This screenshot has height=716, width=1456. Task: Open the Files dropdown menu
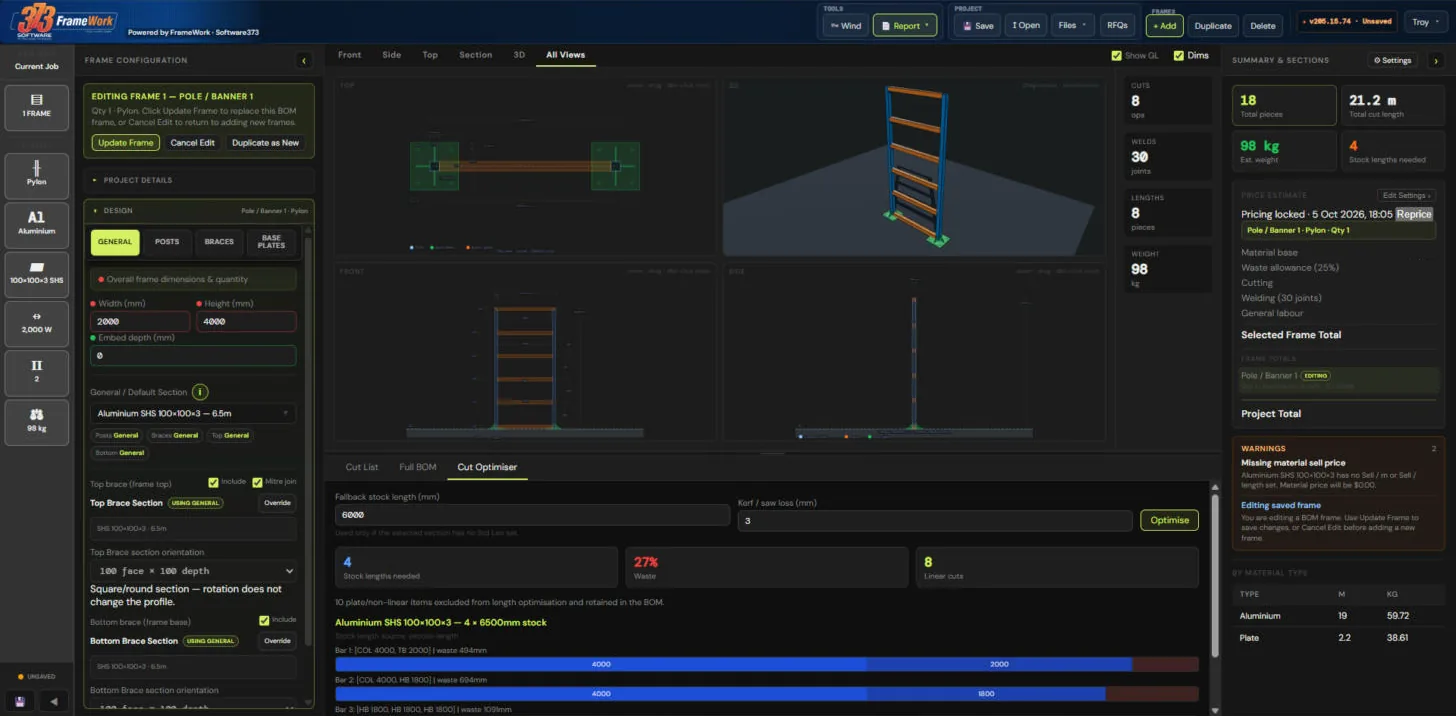(1073, 25)
